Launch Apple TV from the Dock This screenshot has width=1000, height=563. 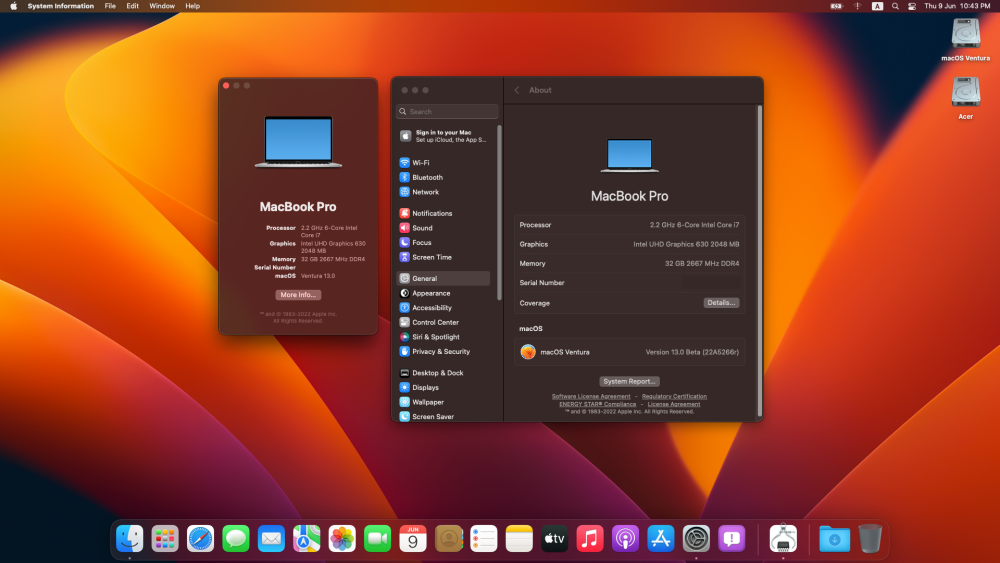tap(554, 539)
